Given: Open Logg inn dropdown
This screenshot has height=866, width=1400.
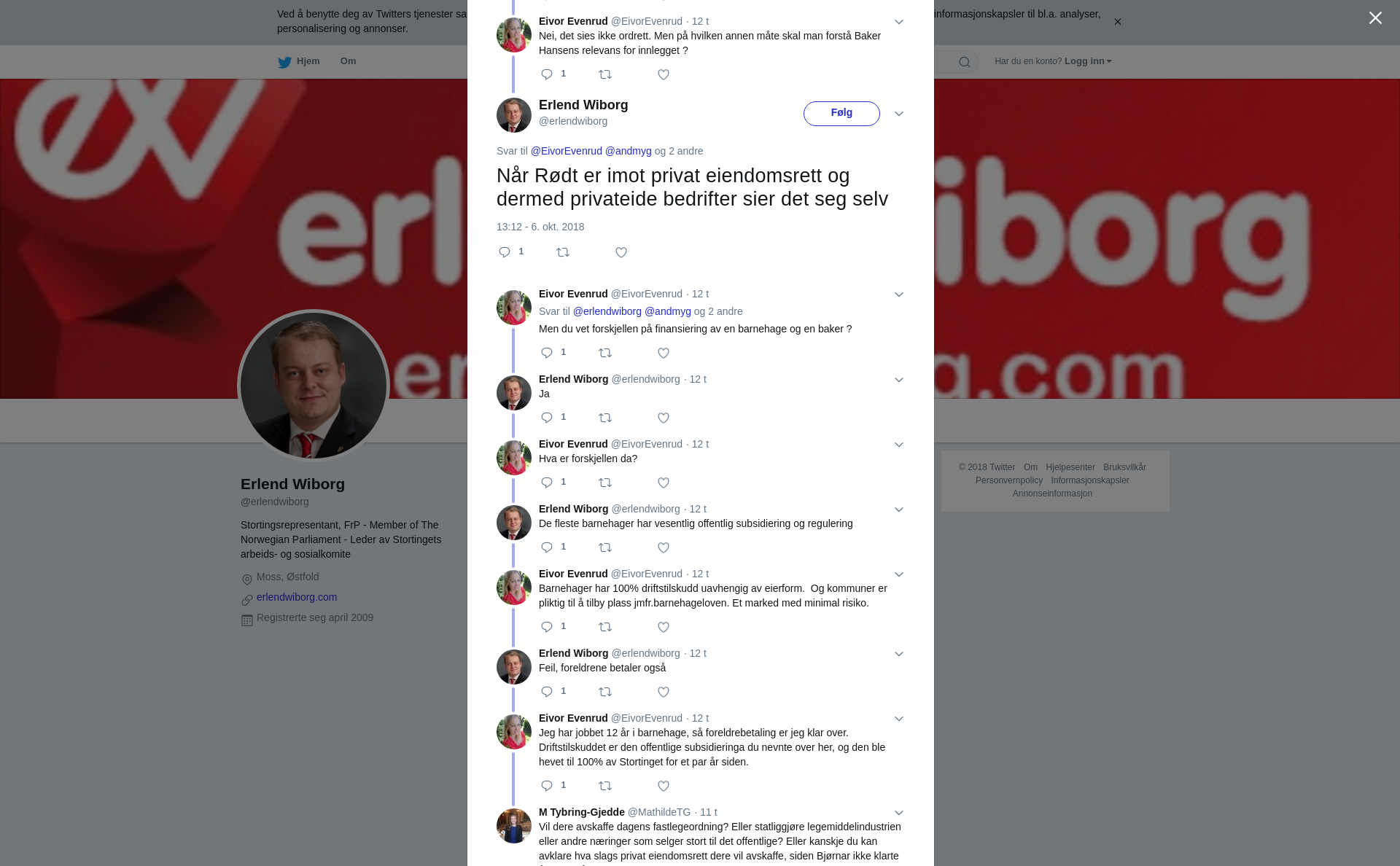Looking at the screenshot, I should (x=1088, y=61).
